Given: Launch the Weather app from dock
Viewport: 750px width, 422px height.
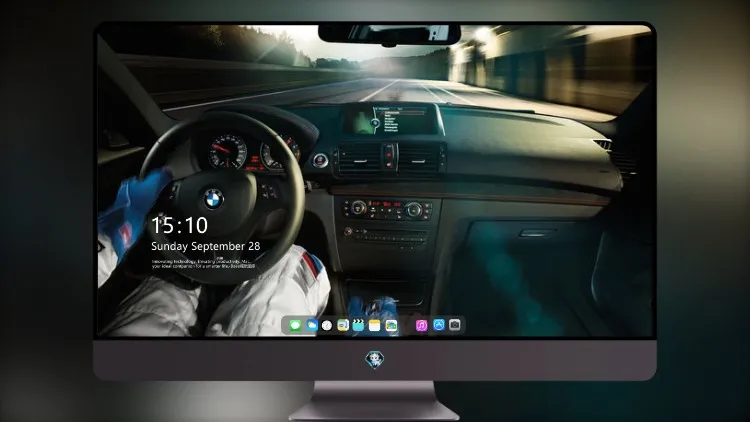Looking at the screenshot, I should point(311,325).
